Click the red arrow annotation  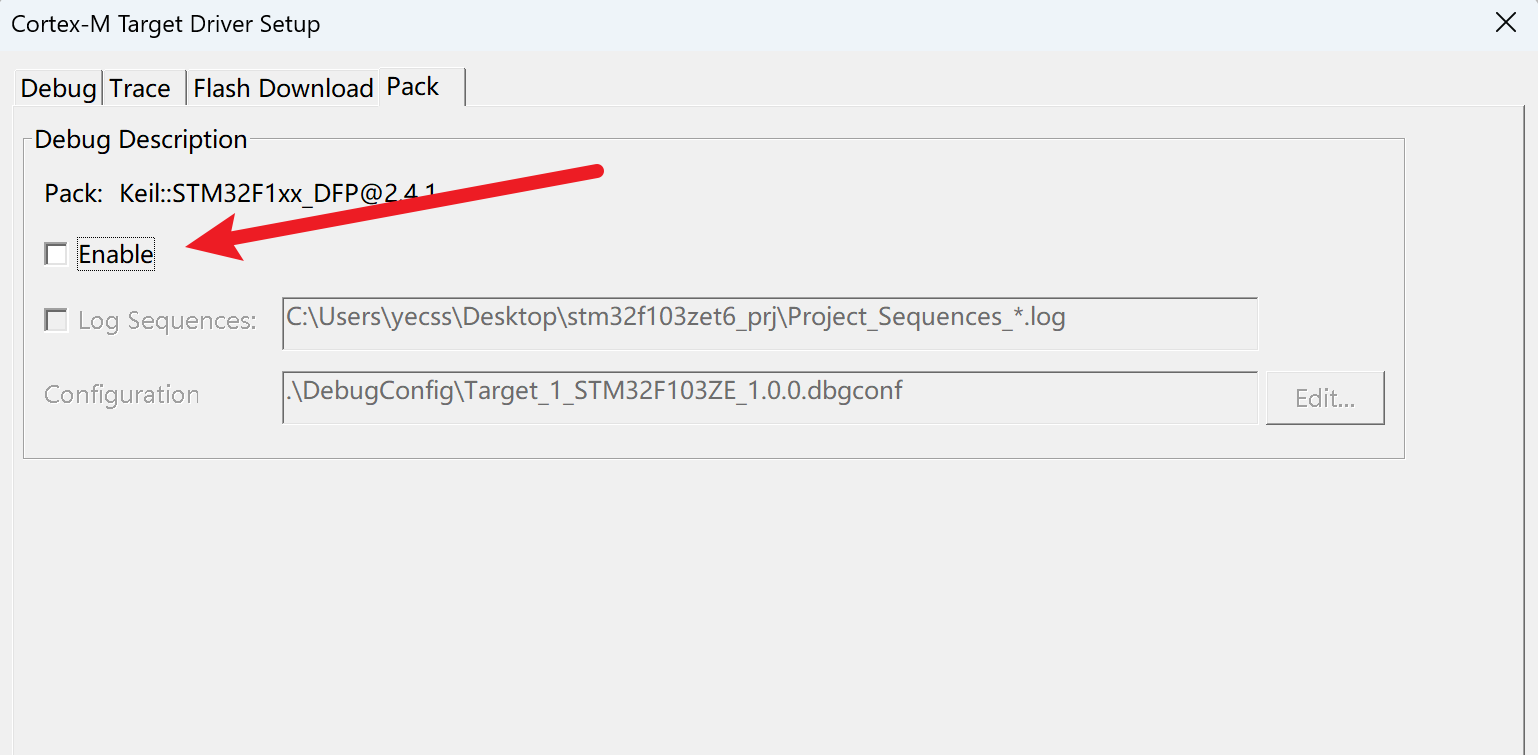click(400, 212)
